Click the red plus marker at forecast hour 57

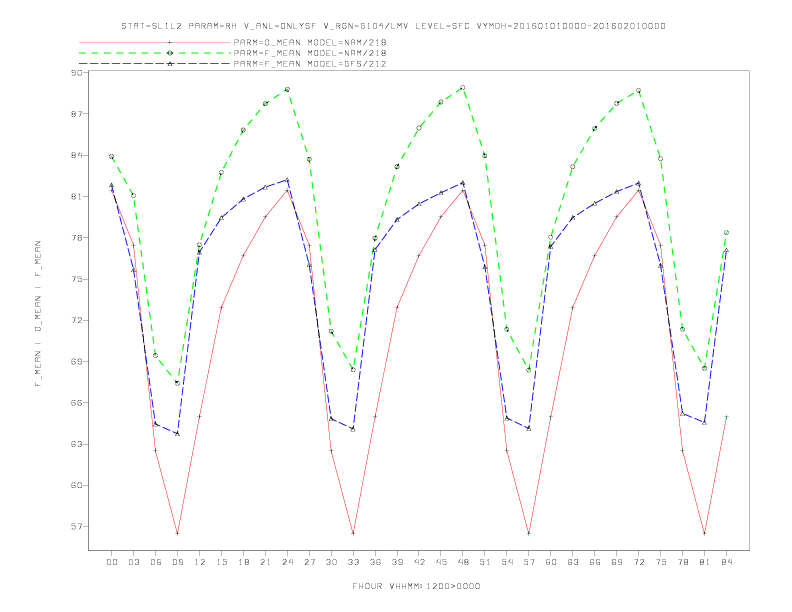click(529, 533)
